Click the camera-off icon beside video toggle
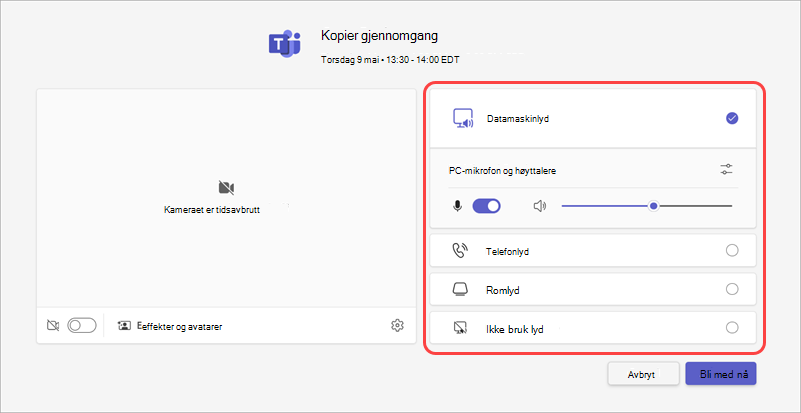 pyautogui.click(x=53, y=325)
